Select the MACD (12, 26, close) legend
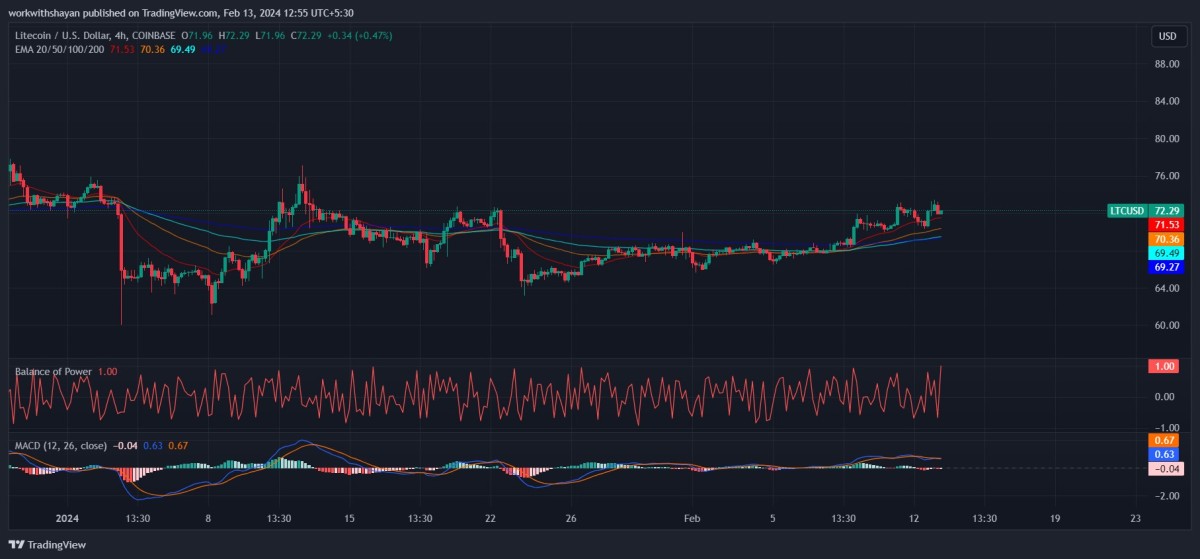Screen dimensions: 1200x559 (x=60, y=445)
